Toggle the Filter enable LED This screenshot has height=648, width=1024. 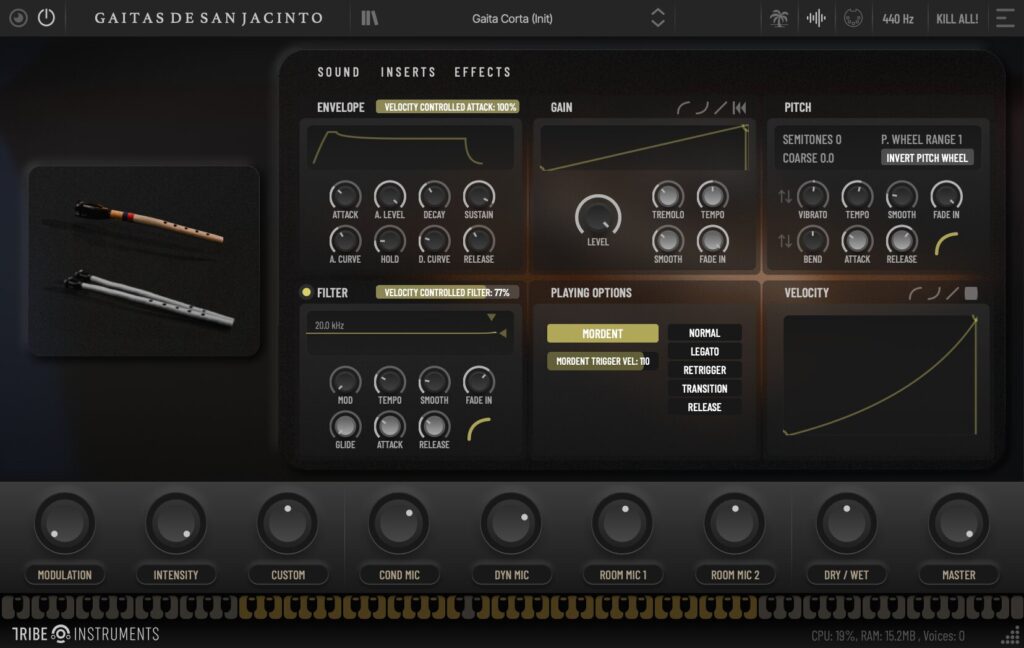pos(306,292)
